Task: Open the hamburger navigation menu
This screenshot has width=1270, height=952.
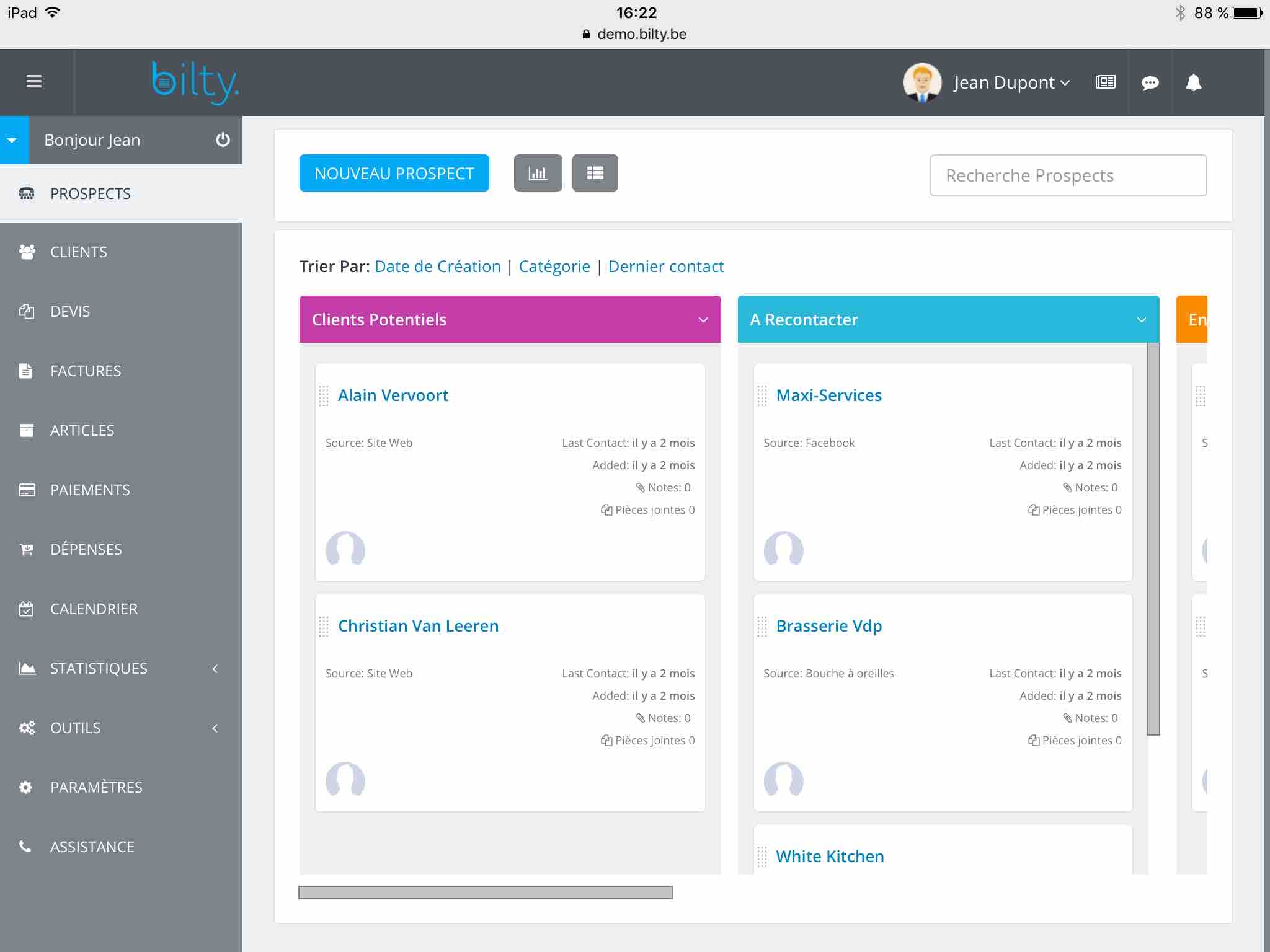Action: [x=35, y=81]
